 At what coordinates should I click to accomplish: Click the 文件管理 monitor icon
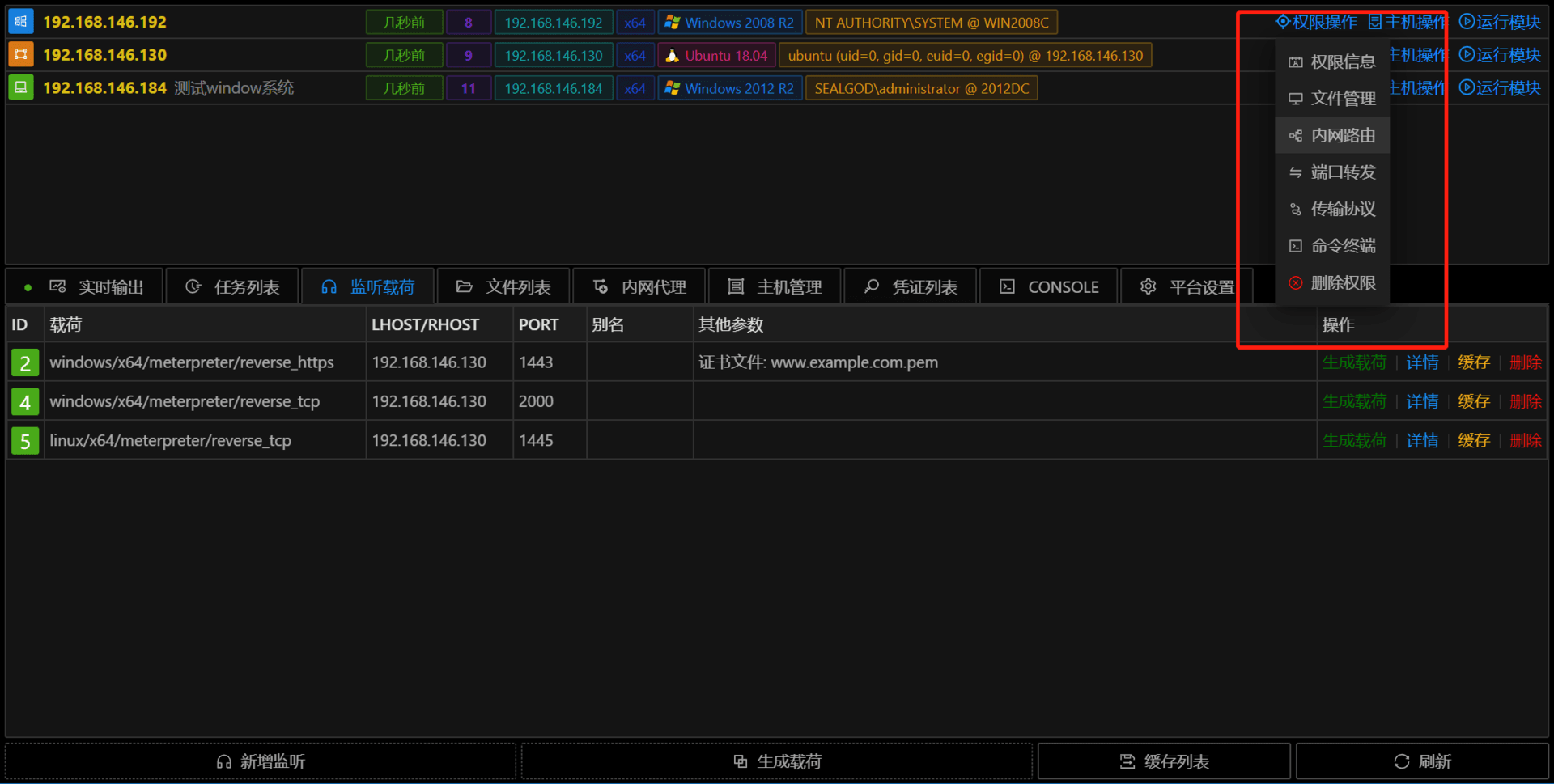tap(1296, 99)
